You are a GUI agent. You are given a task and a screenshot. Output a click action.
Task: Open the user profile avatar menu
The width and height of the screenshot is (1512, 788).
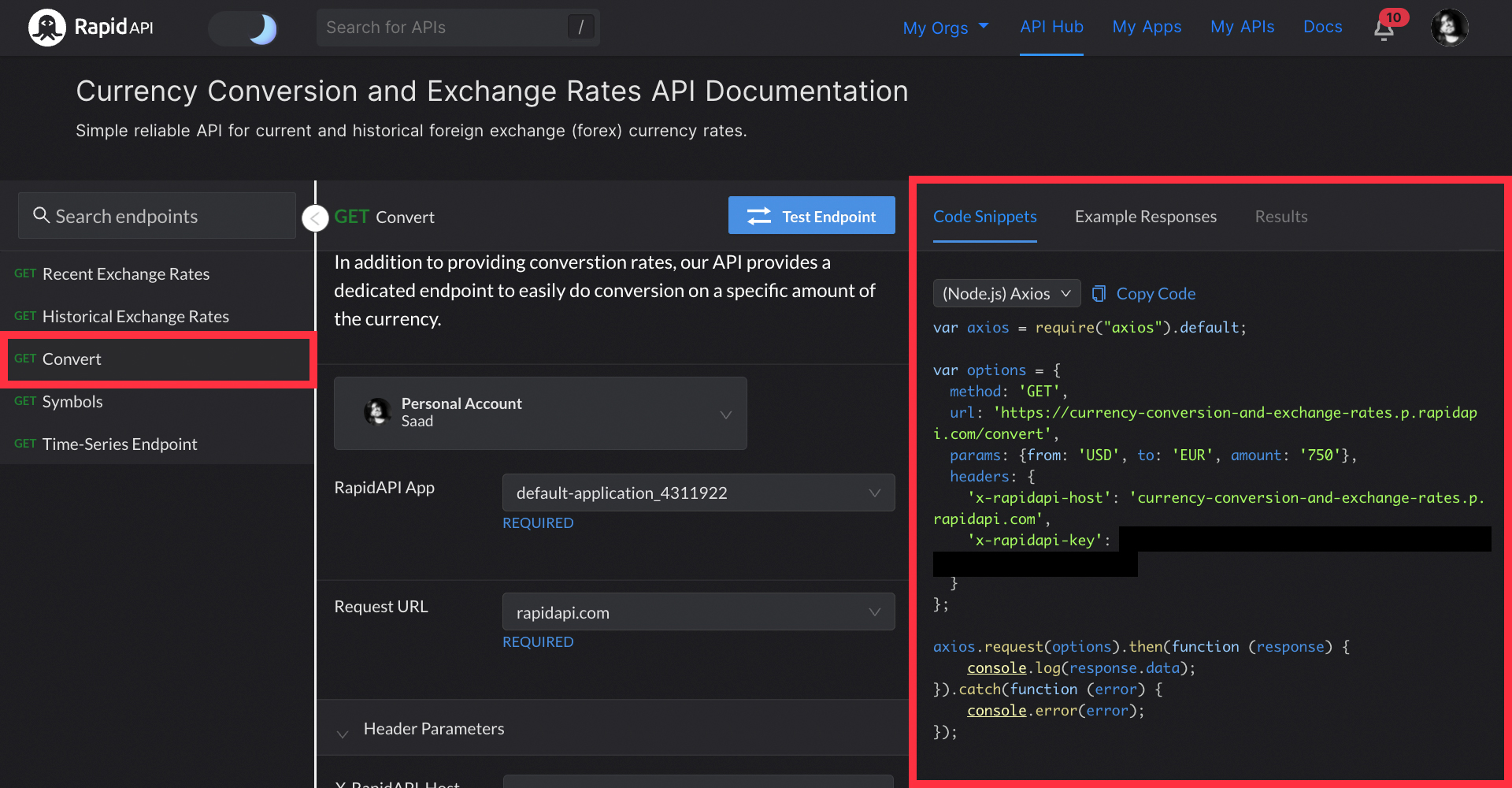click(1449, 28)
